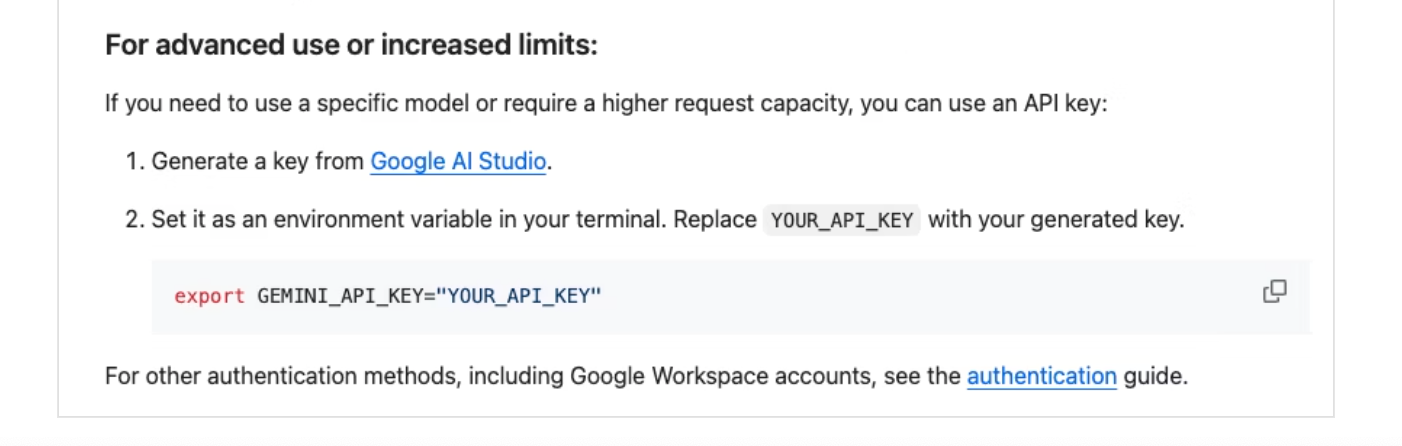
Task: Copy the export command code block
Action: (x=1274, y=292)
